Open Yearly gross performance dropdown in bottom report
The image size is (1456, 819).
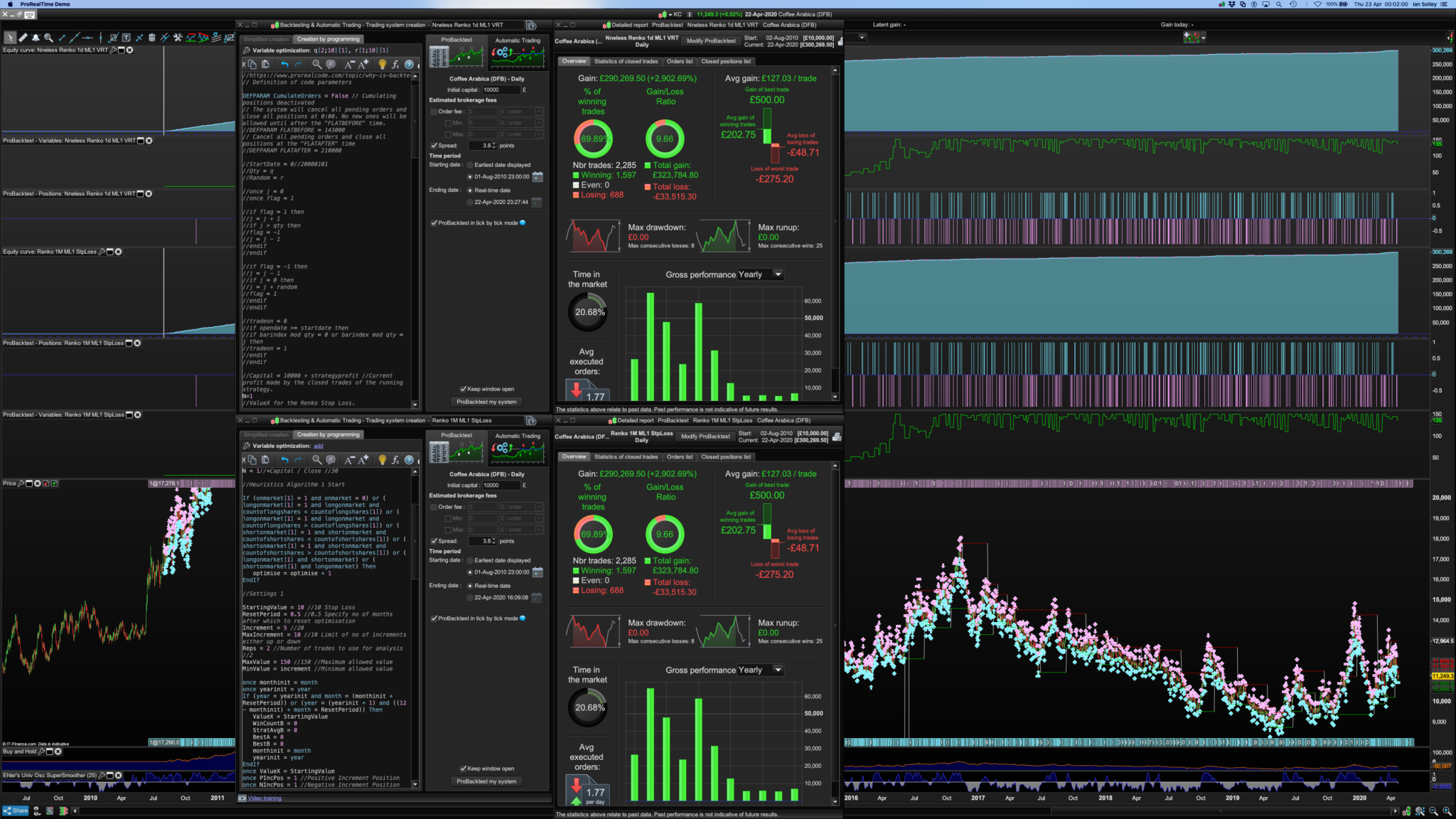778,670
